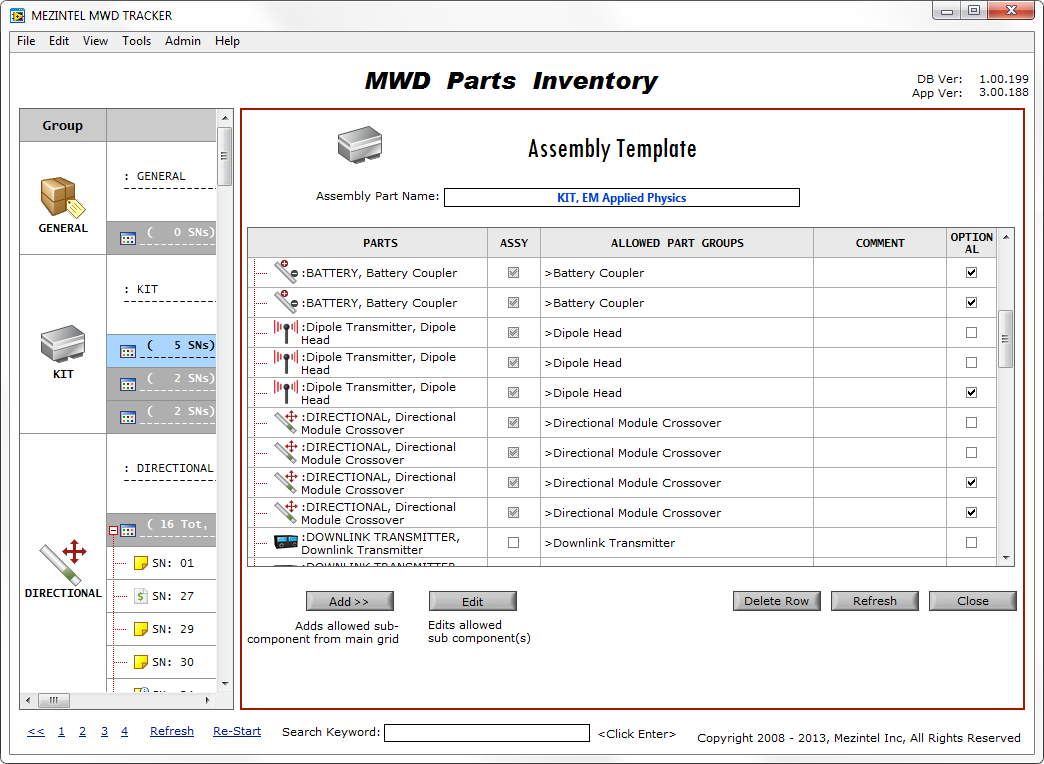The height and width of the screenshot is (764, 1044).
Task: Click the grid icon beside 0 SNs
Action: [x=128, y=238]
